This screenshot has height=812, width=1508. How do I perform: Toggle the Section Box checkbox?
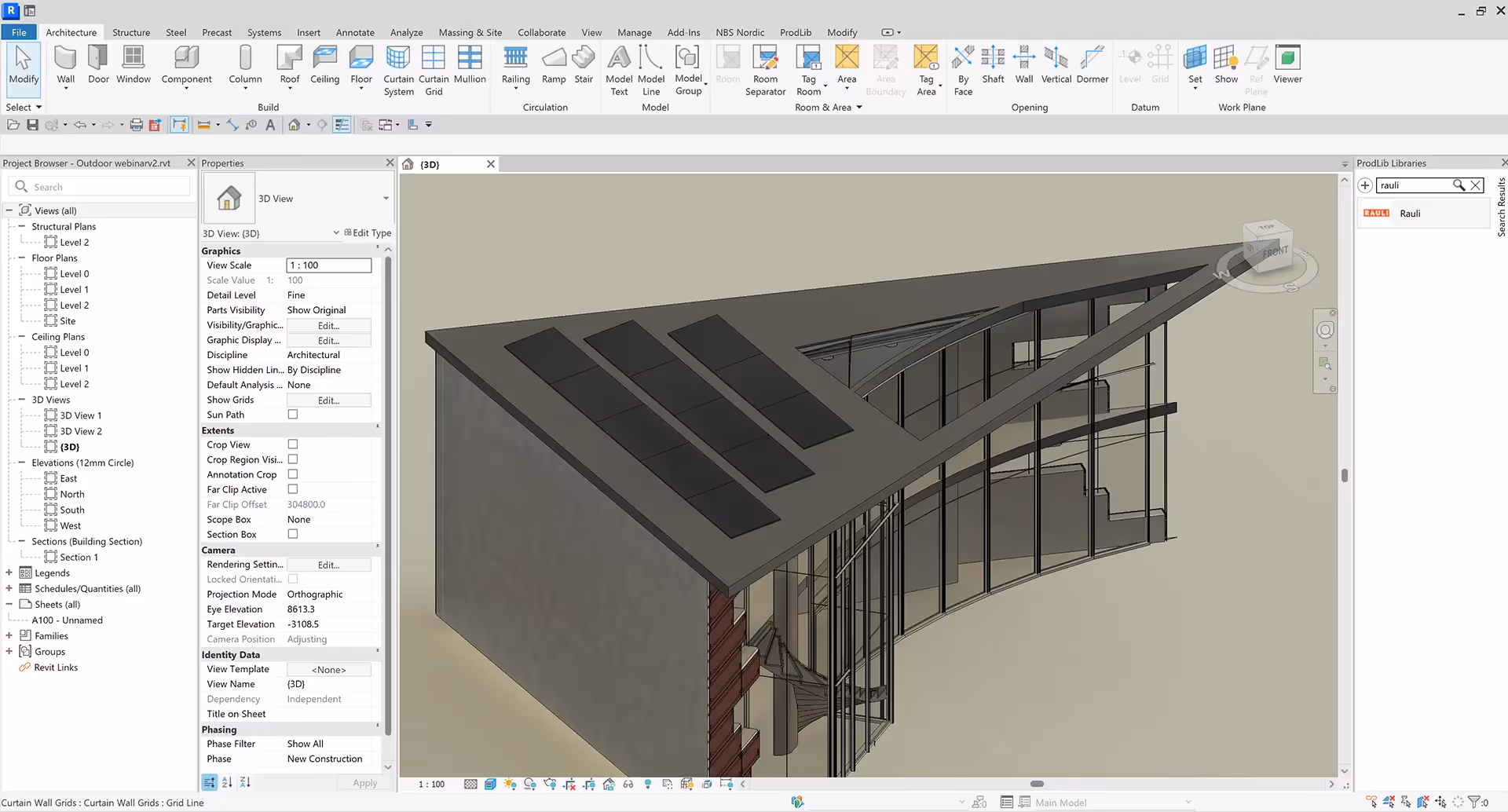click(293, 534)
